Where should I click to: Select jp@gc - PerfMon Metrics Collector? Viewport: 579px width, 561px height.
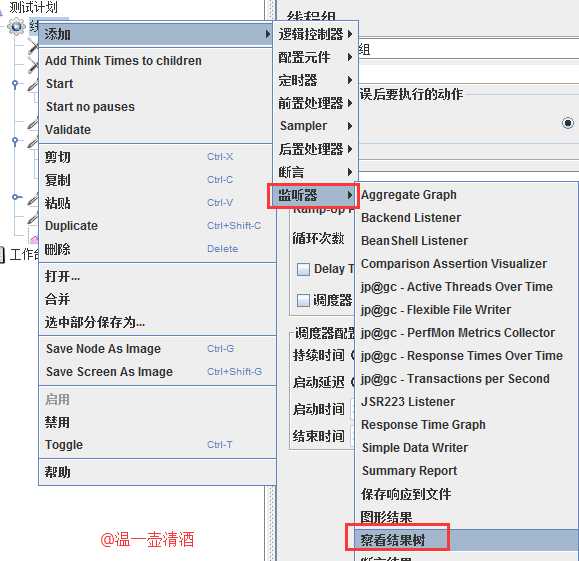point(466,333)
